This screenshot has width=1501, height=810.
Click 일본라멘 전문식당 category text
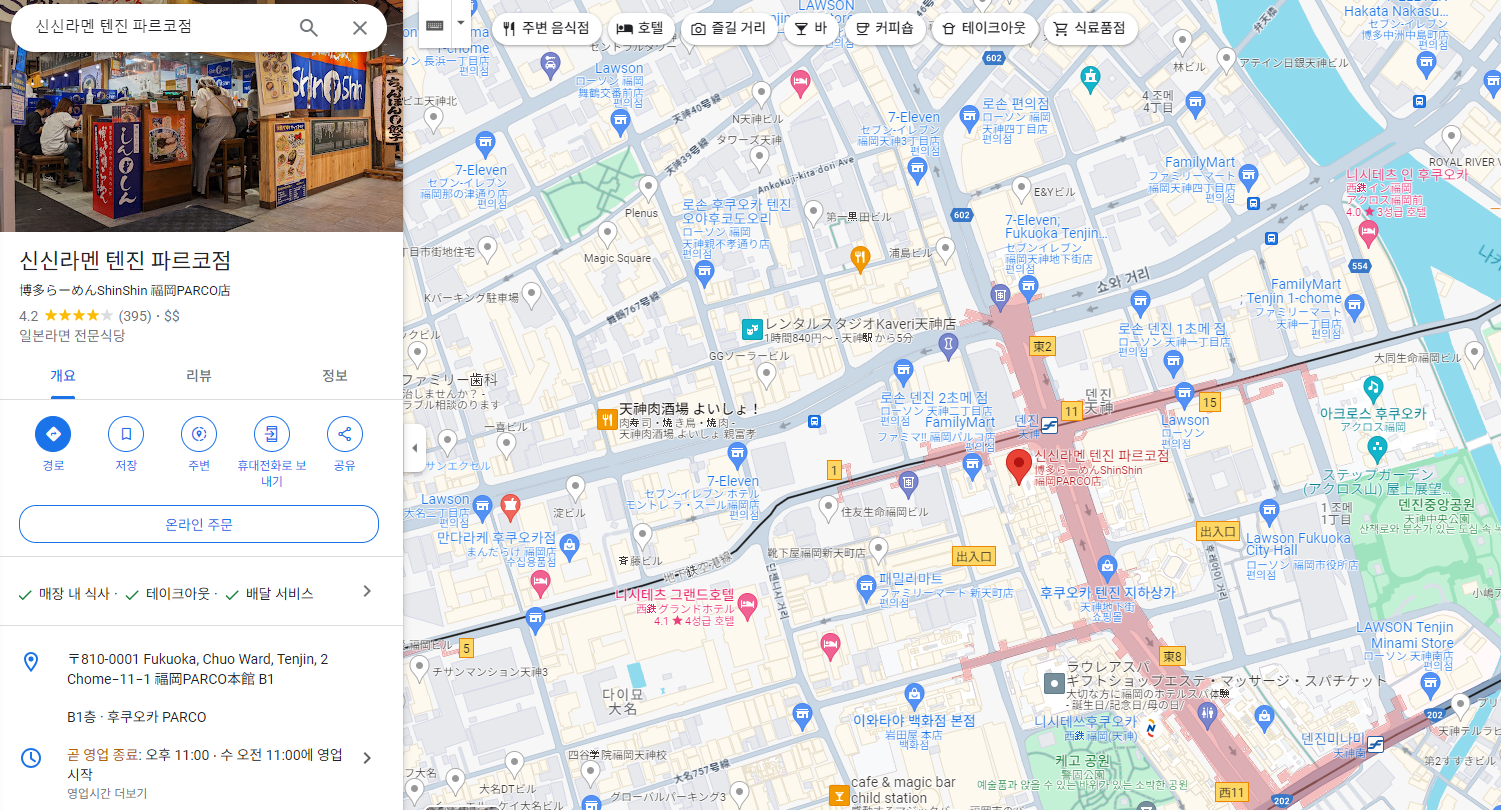[72, 336]
